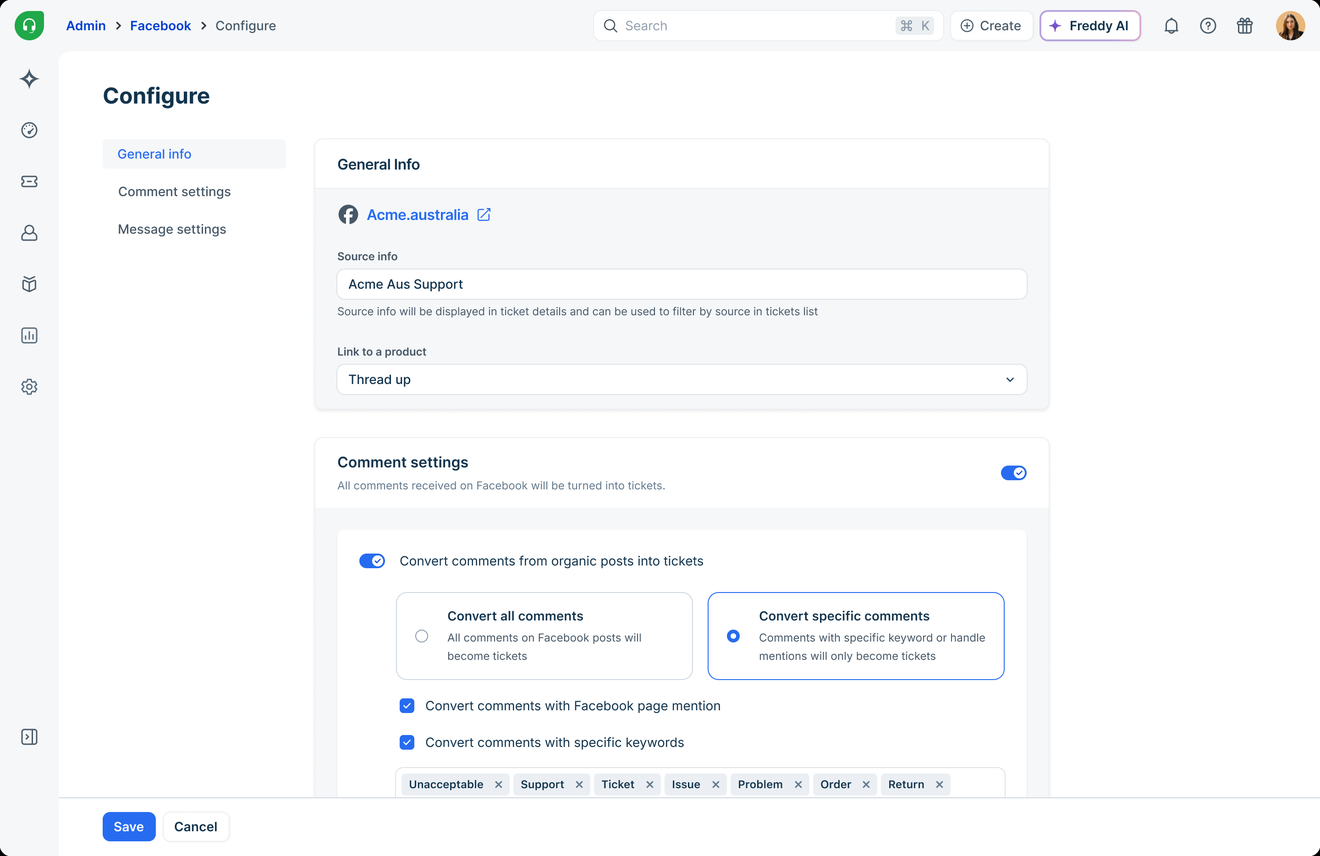Open the Admin gear sidebar icon
This screenshot has height=856, width=1320.
click(29, 387)
